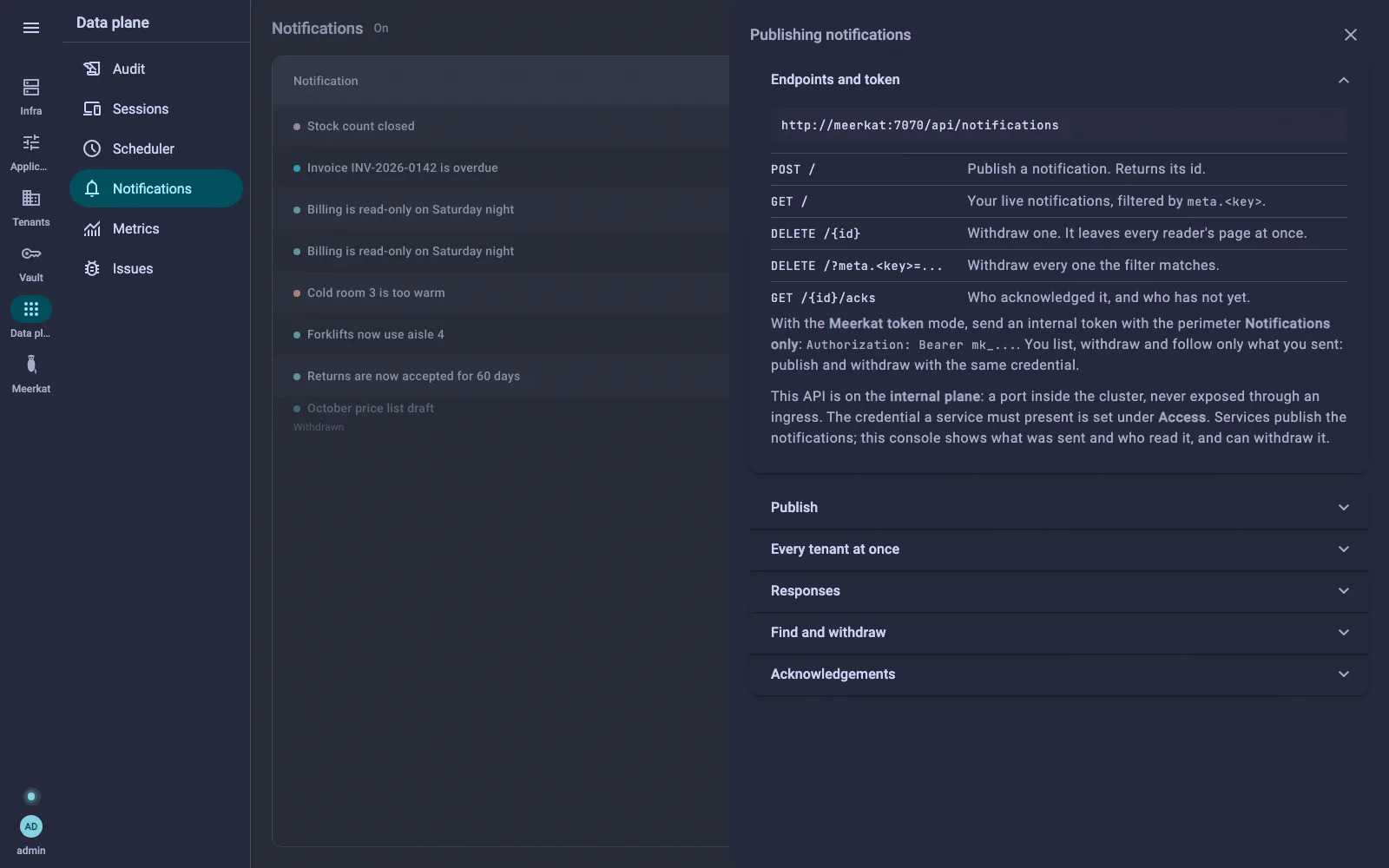Open the Stock count closed notification
Screen dimensions: 1389x868
pyautogui.click(x=501, y=126)
